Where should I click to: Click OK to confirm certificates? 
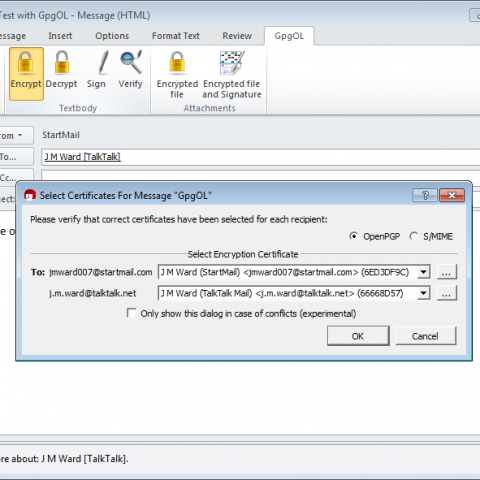358,336
